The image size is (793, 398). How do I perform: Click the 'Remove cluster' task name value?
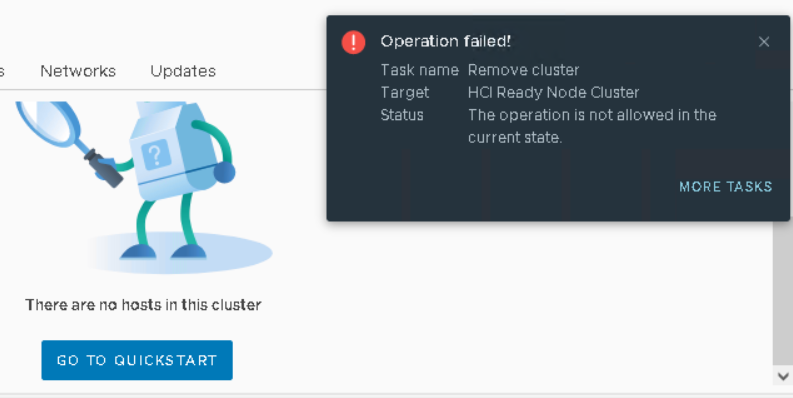click(523, 70)
